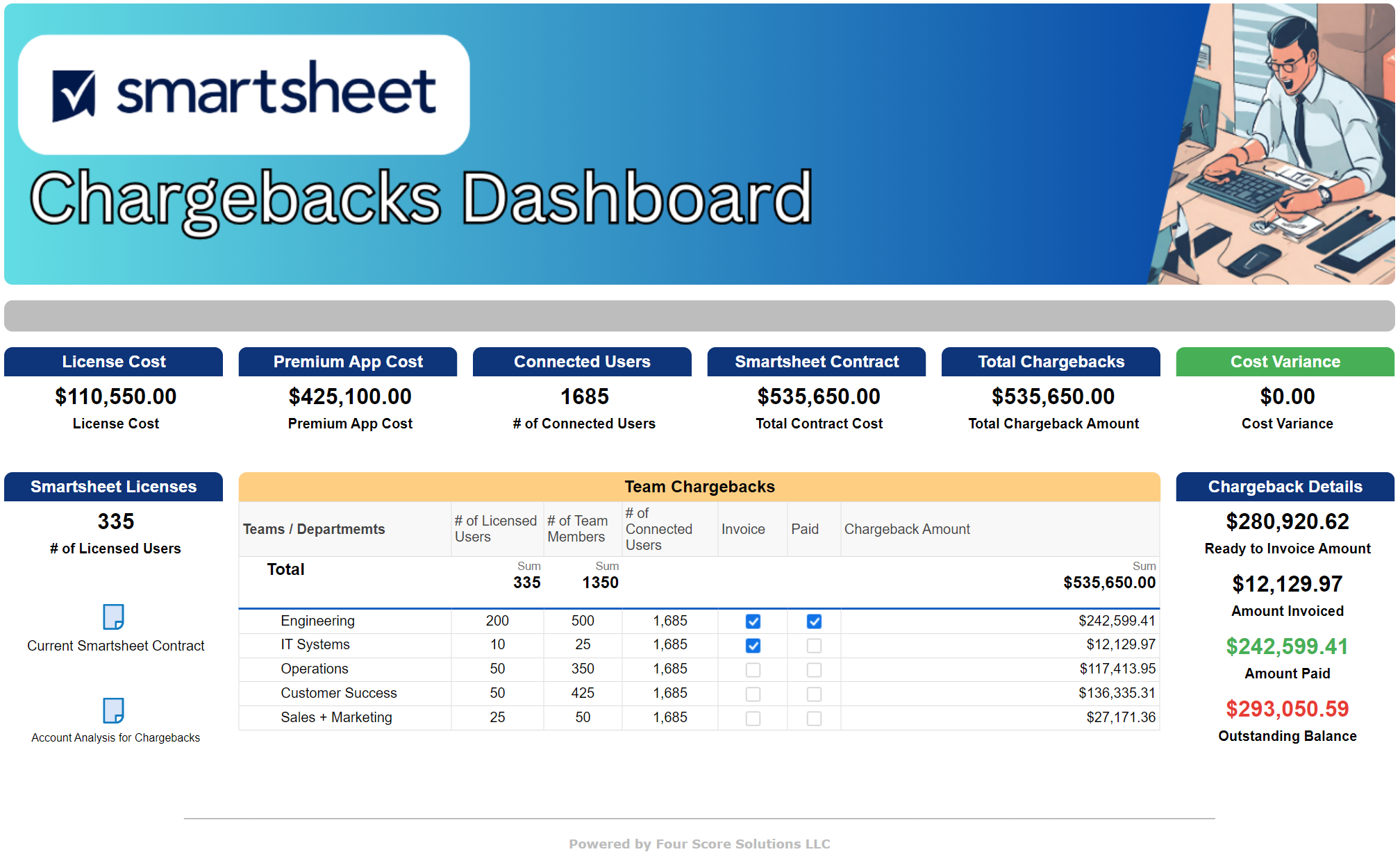Check the Operations Invoice checkbox
Viewport: 1400px width, 861px height.
coord(753,670)
